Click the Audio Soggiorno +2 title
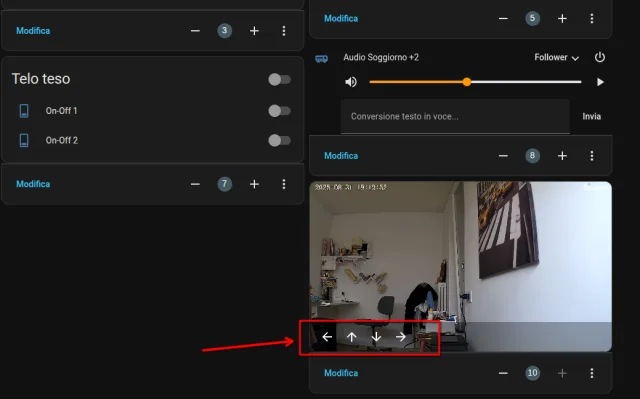Viewport: 640px width, 399px height. (381, 58)
